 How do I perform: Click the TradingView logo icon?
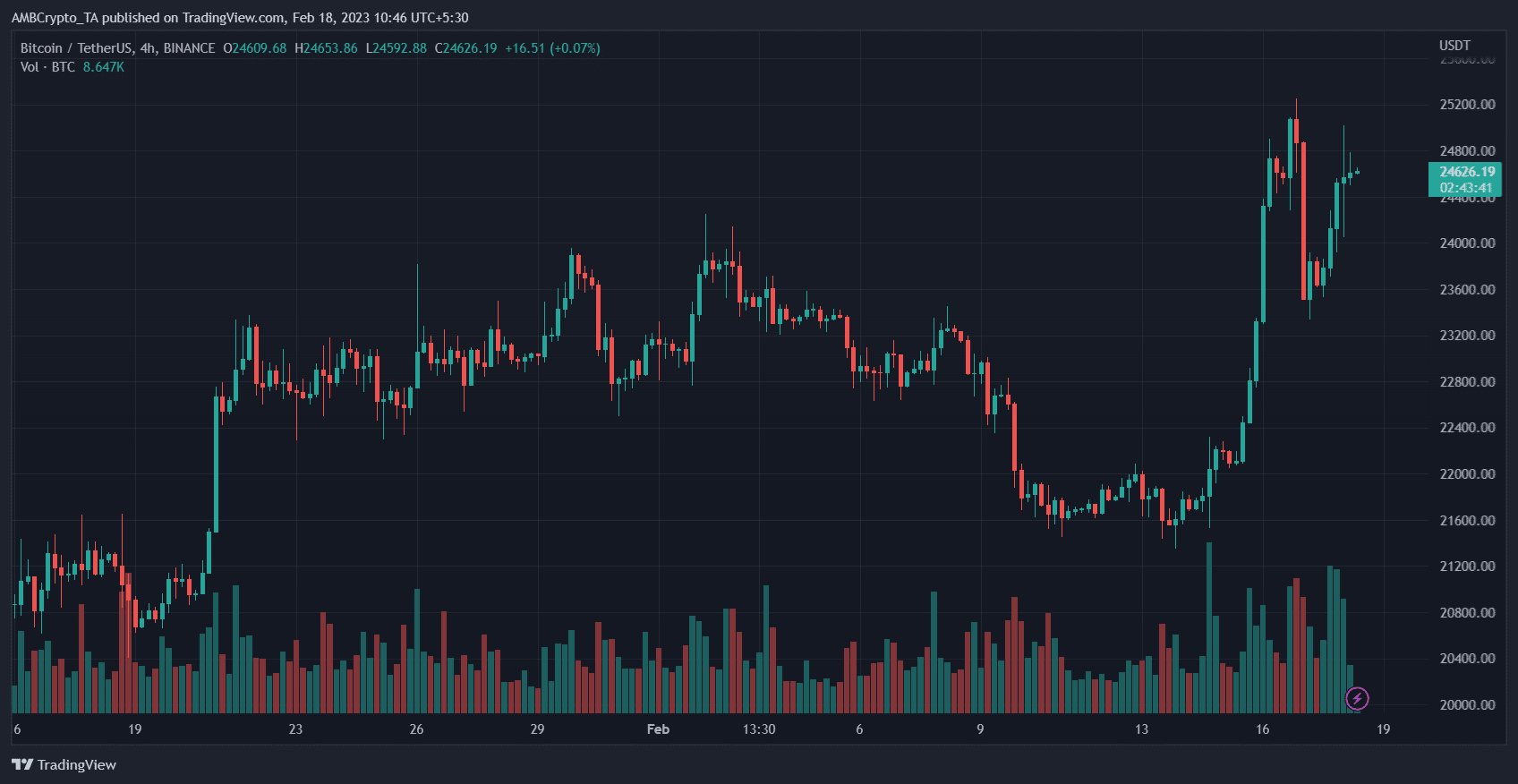(x=22, y=764)
